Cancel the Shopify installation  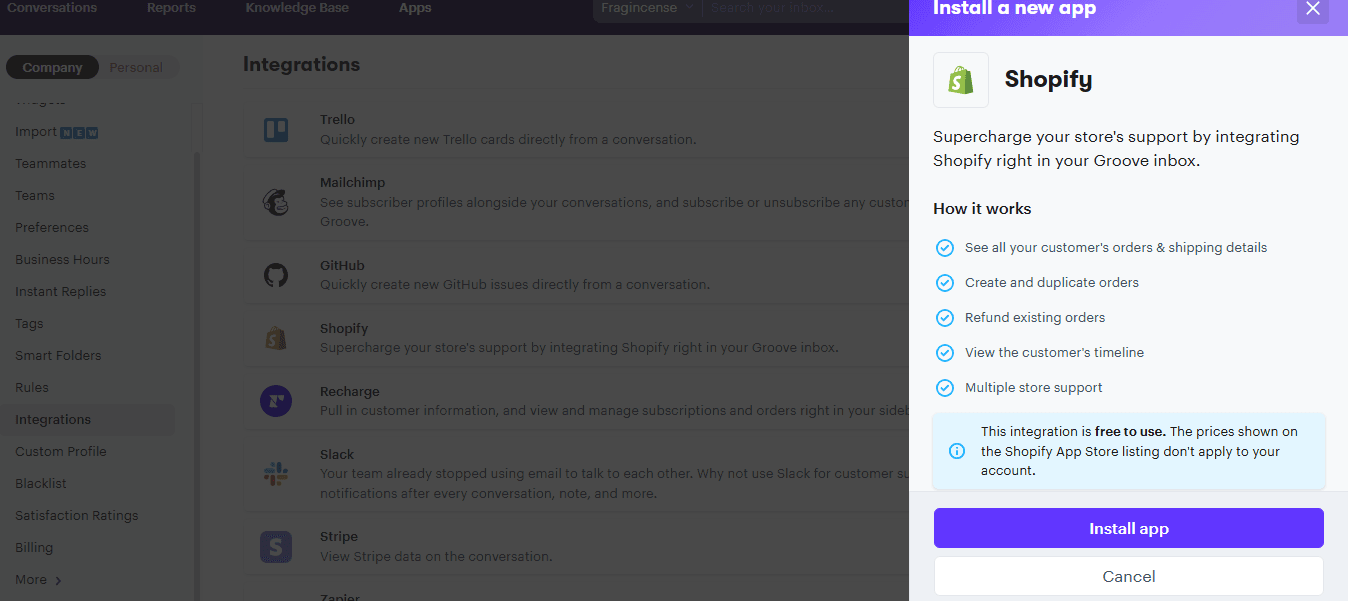tap(1128, 576)
